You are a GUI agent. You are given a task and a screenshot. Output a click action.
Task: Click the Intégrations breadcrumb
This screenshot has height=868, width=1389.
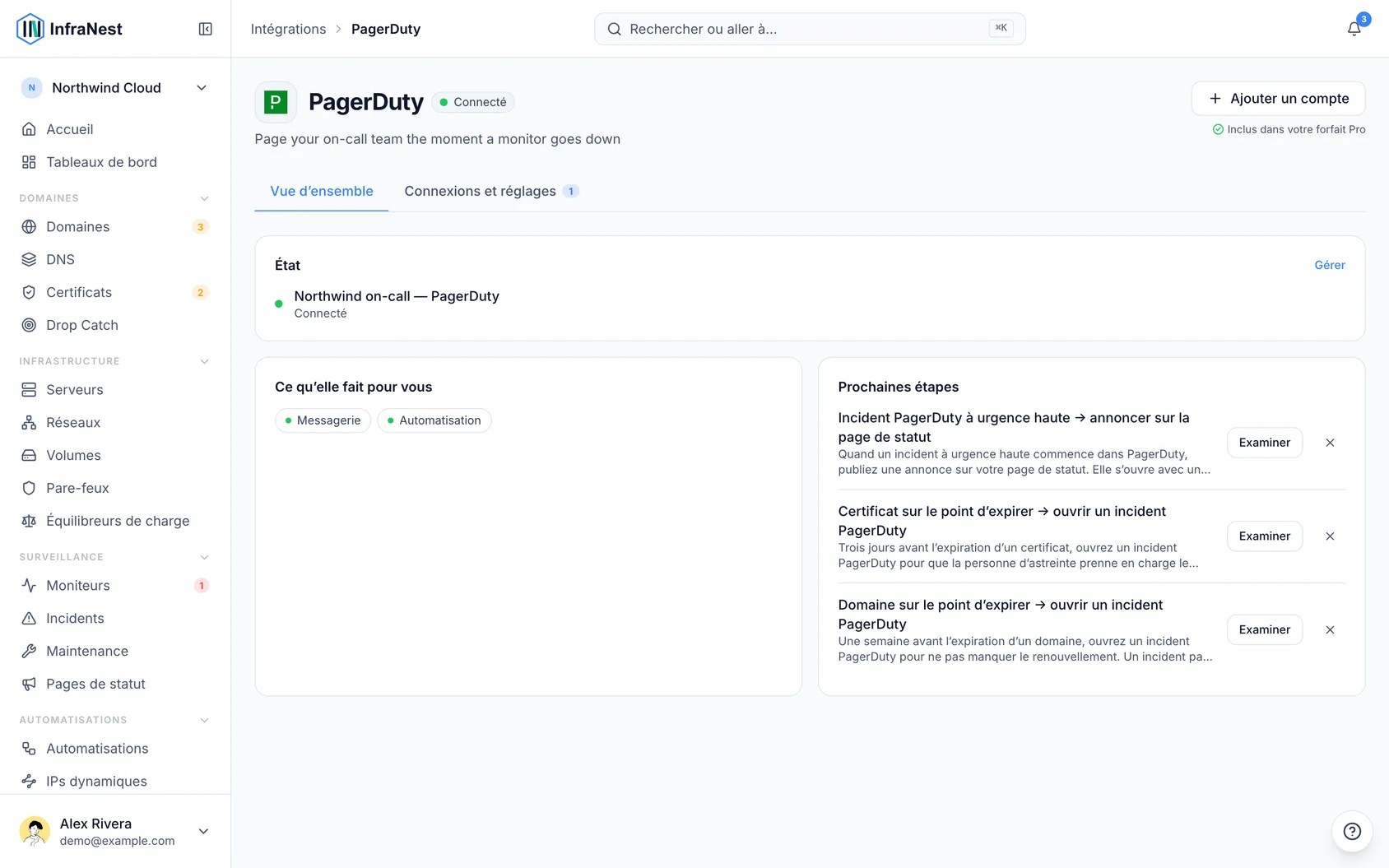[x=288, y=29]
